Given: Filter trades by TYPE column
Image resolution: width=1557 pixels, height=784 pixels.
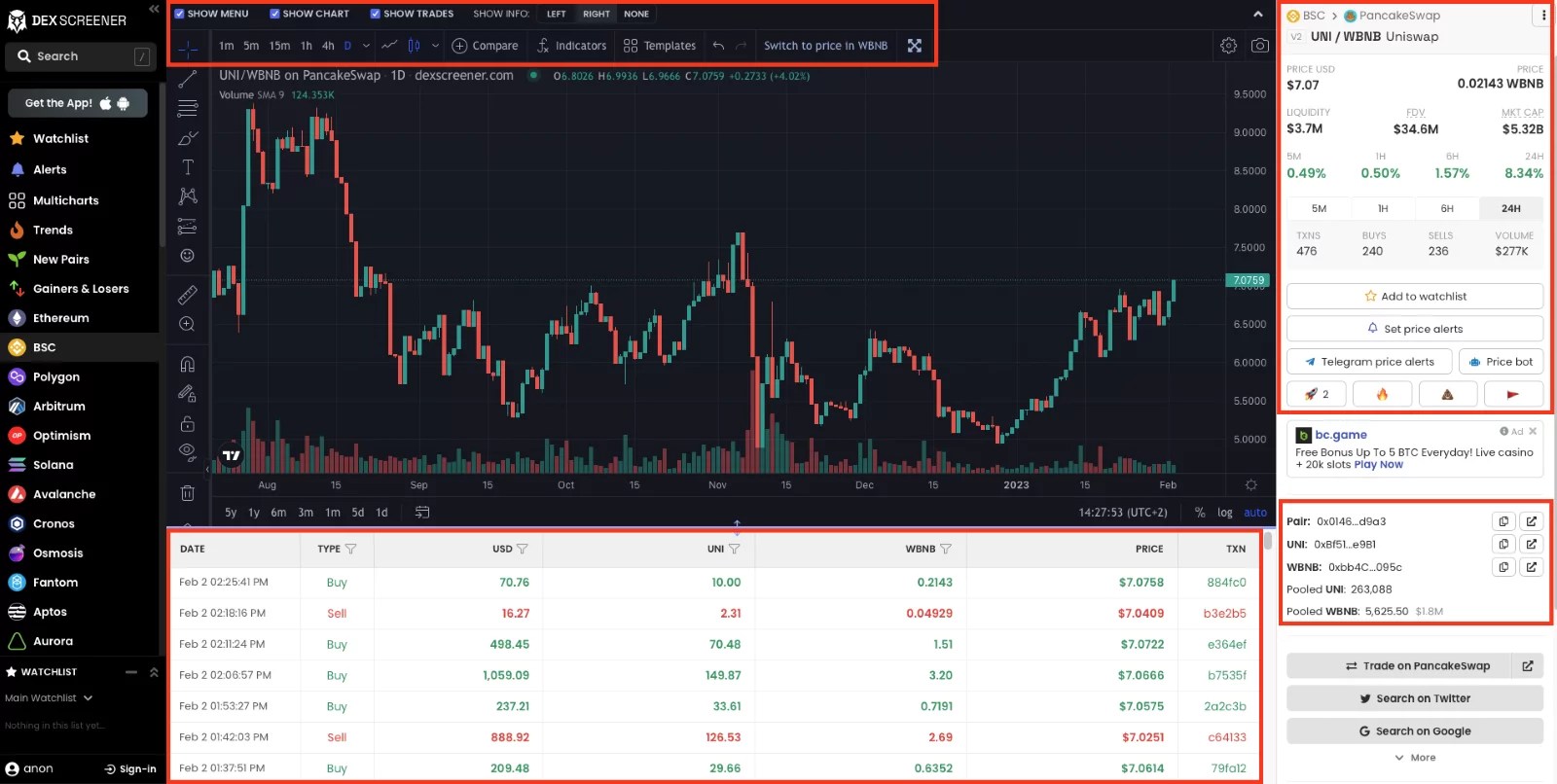Looking at the screenshot, I should click(x=351, y=550).
